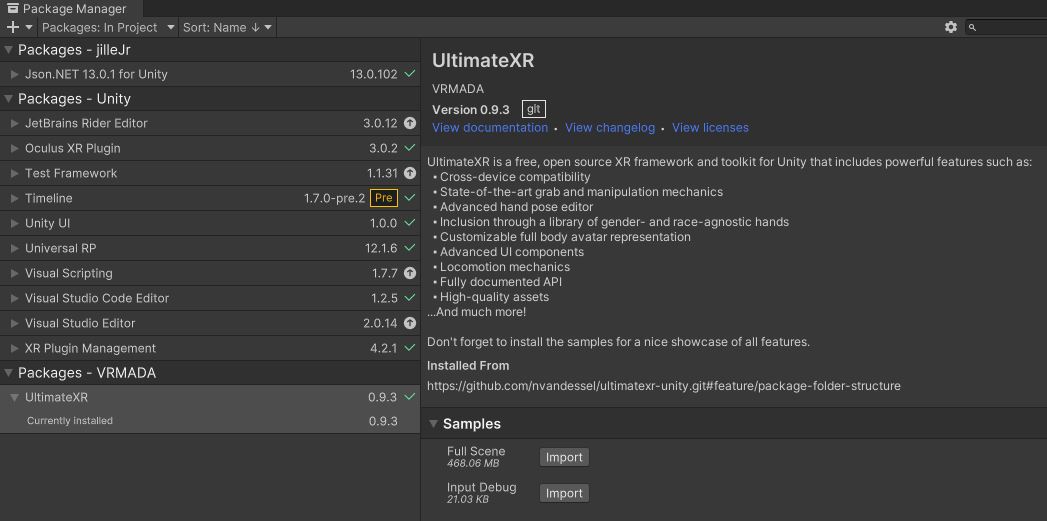Open the View changelog link
Viewport: 1047px width, 521px height.
point(610,128)
